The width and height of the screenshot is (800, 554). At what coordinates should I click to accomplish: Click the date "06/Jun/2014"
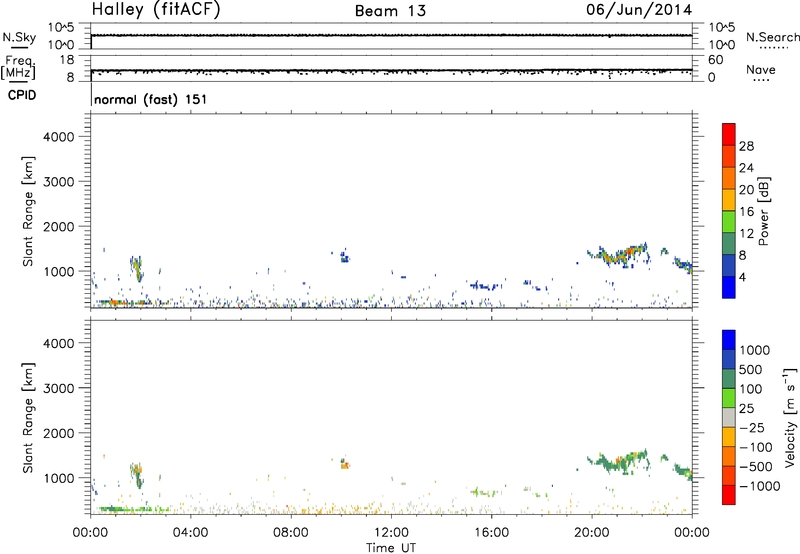pyautogui.click(x=639, y=10)
